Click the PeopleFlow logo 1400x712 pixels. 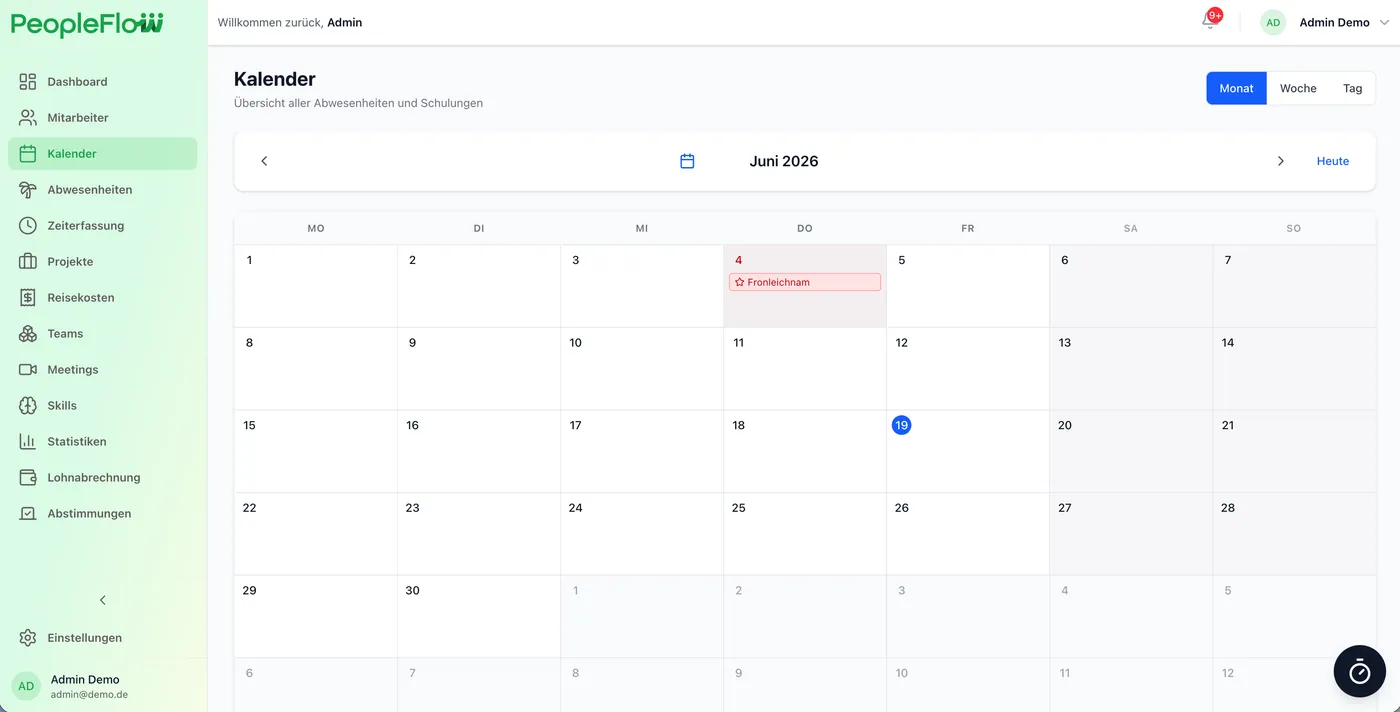pos(87,24)
